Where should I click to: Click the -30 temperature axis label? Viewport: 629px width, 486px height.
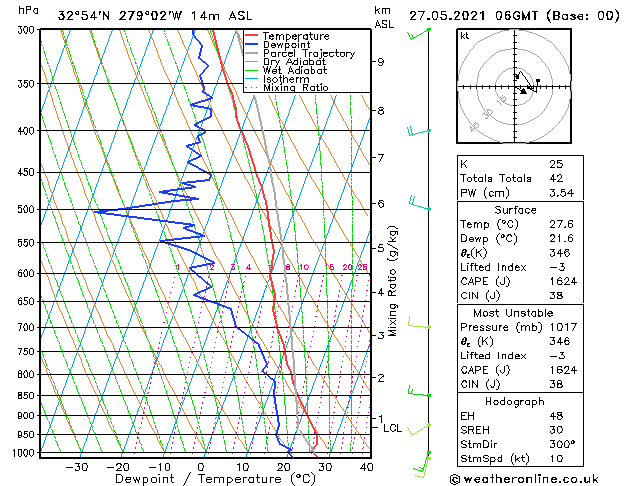[77, 467]
